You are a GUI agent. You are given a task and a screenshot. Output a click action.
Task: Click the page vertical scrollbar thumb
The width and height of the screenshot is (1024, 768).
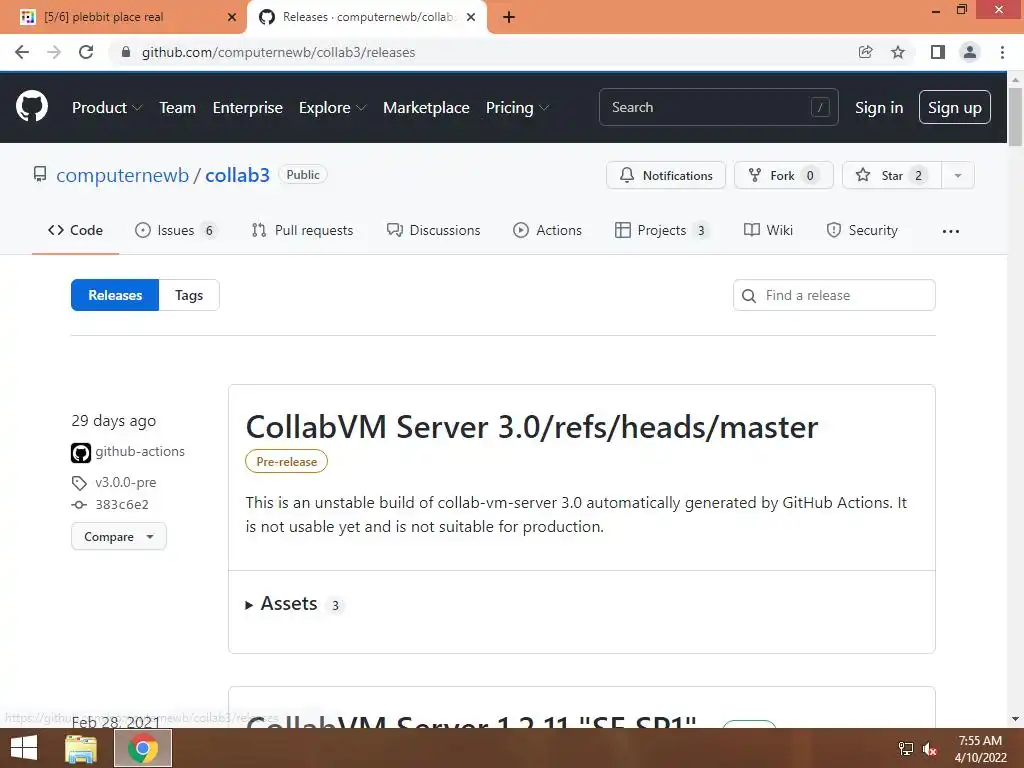[x=1015, y=118]
